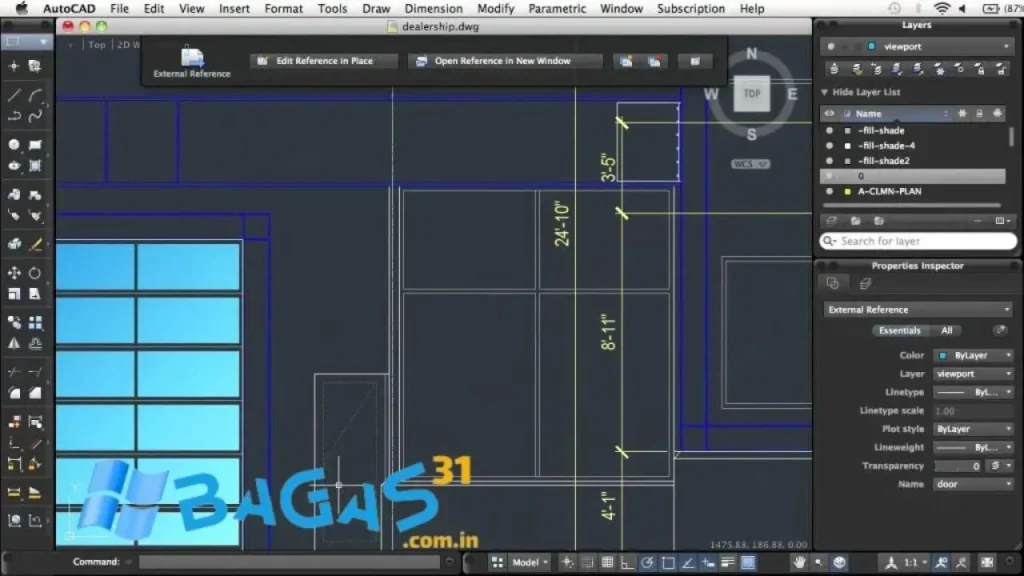Open the Plot style ByLayer dropdown

coord(973,429)
